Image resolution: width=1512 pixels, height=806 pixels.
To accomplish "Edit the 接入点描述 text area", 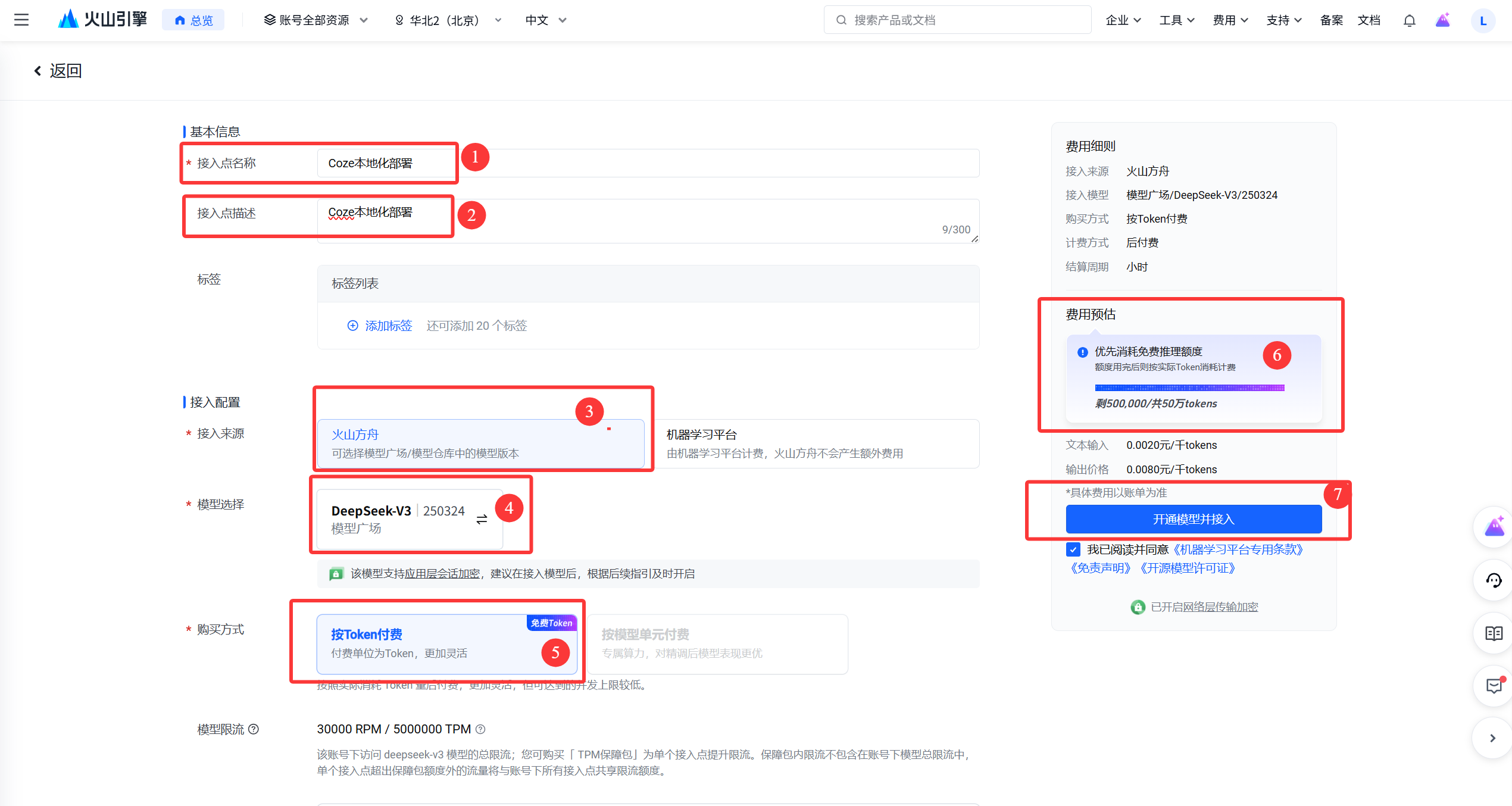I will point(648,221).
